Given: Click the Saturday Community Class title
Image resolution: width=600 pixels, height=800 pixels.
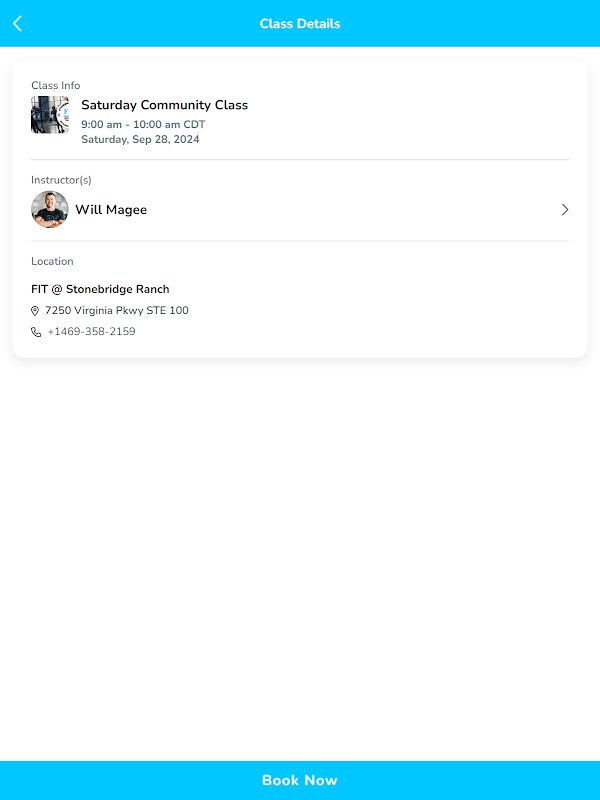Looking at the screenshot, I should [164, 105].
